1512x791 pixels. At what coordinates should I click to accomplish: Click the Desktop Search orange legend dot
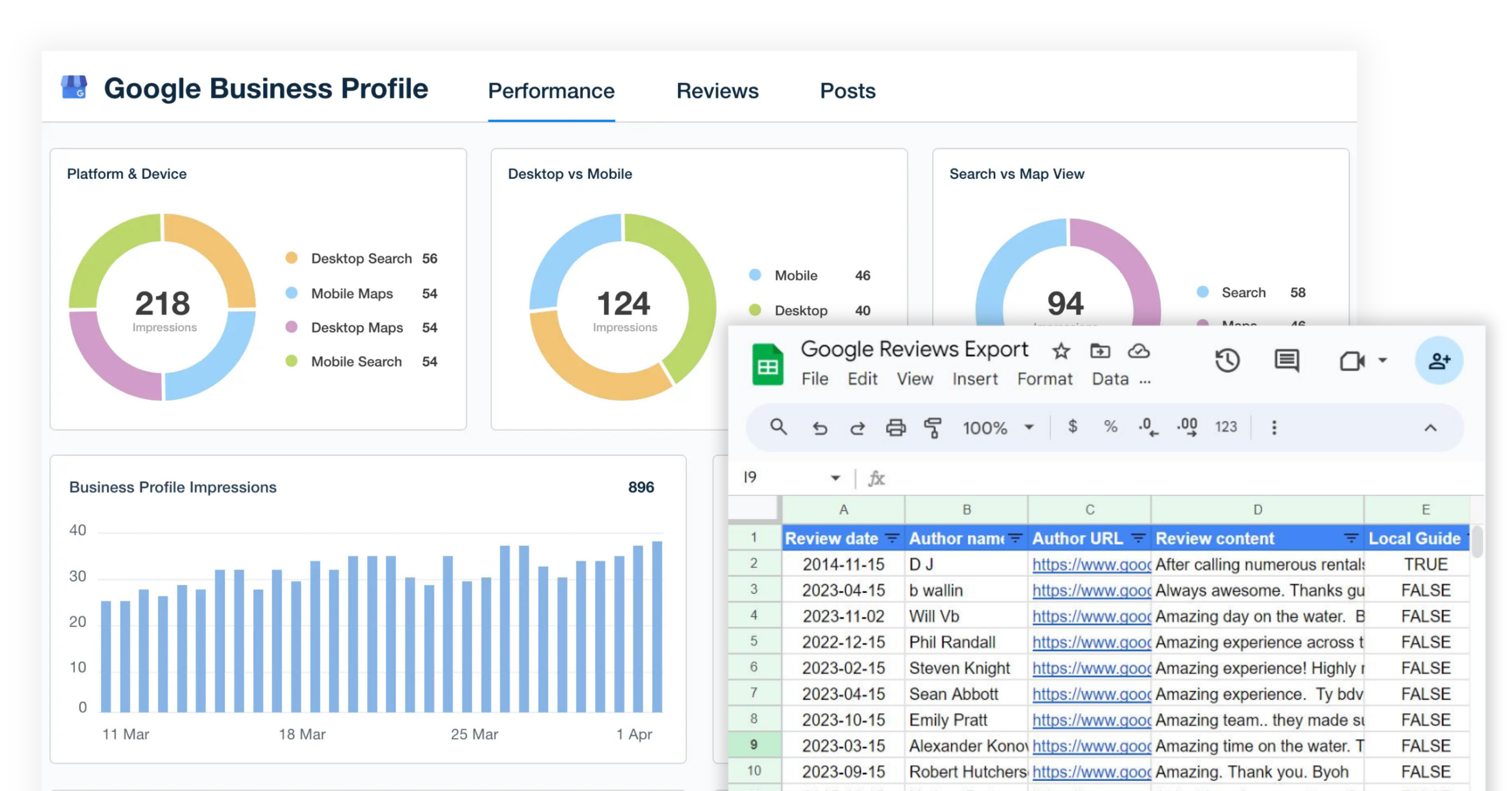click(x=291, y=258)
